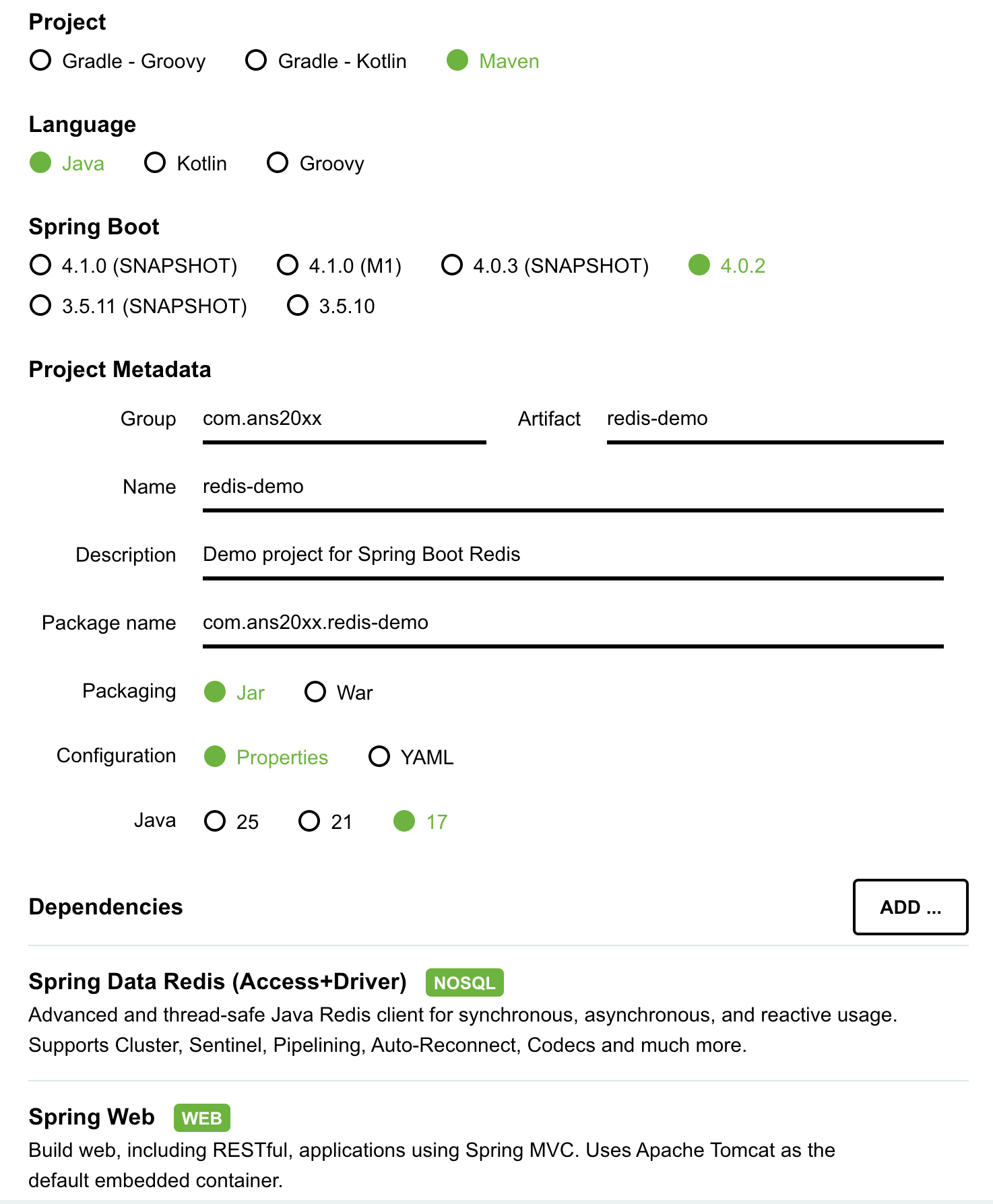Select Spring Boot 4.1.0 (SNAPSHOT) version
Image resolution: width=993 pixels, height=1204 pixels.
(x=133, y=265)
